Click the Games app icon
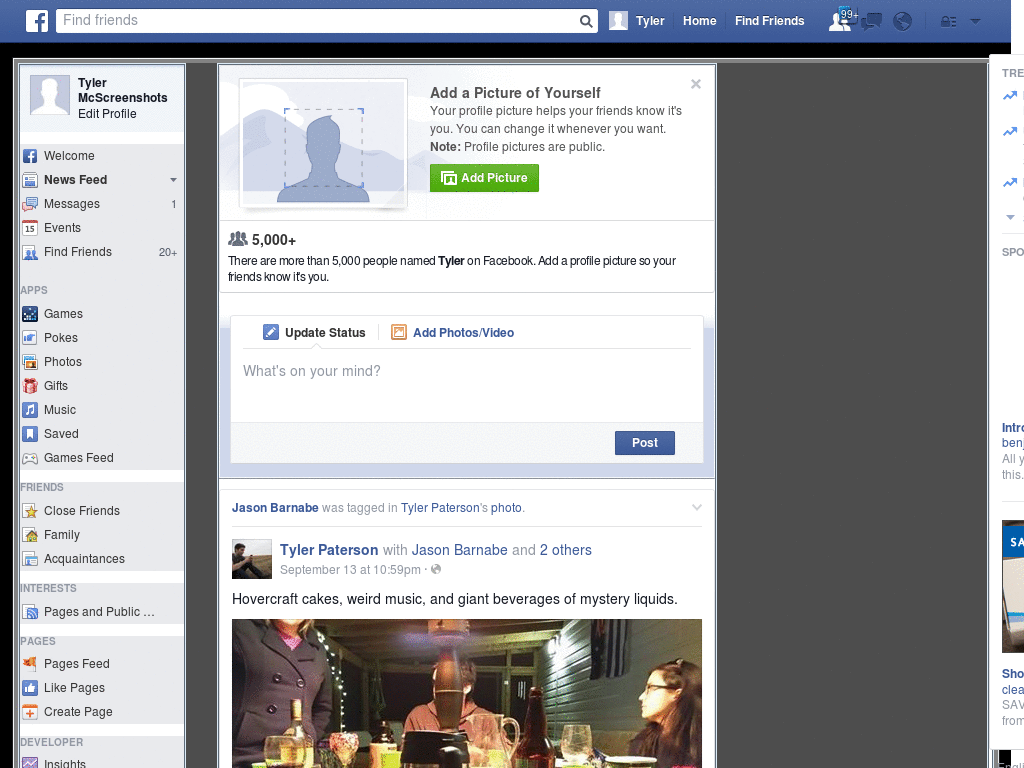Viewport: 1024px width, 768px height. click(30, 314)
